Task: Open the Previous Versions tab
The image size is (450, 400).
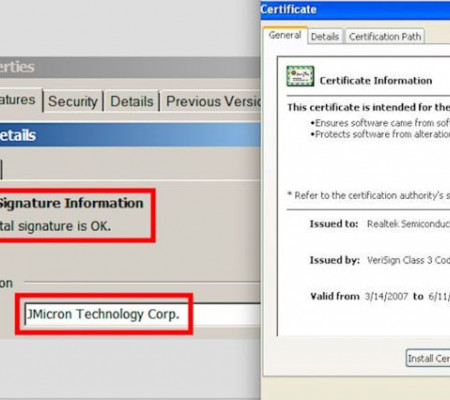Action: (x=211, y=101)
